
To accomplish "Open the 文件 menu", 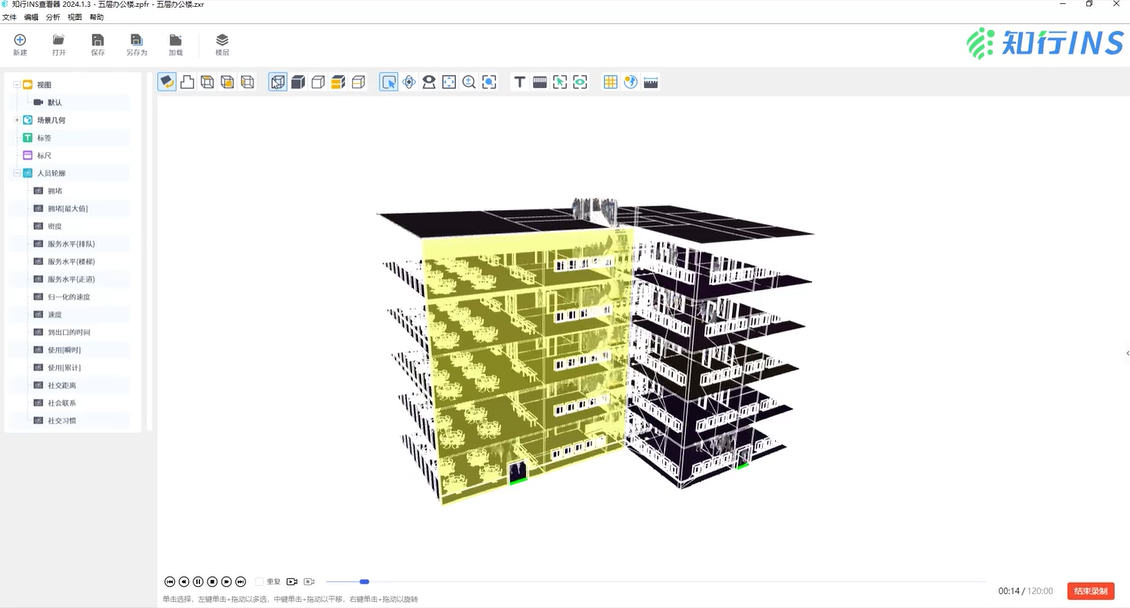I will (x=9, y=17).
